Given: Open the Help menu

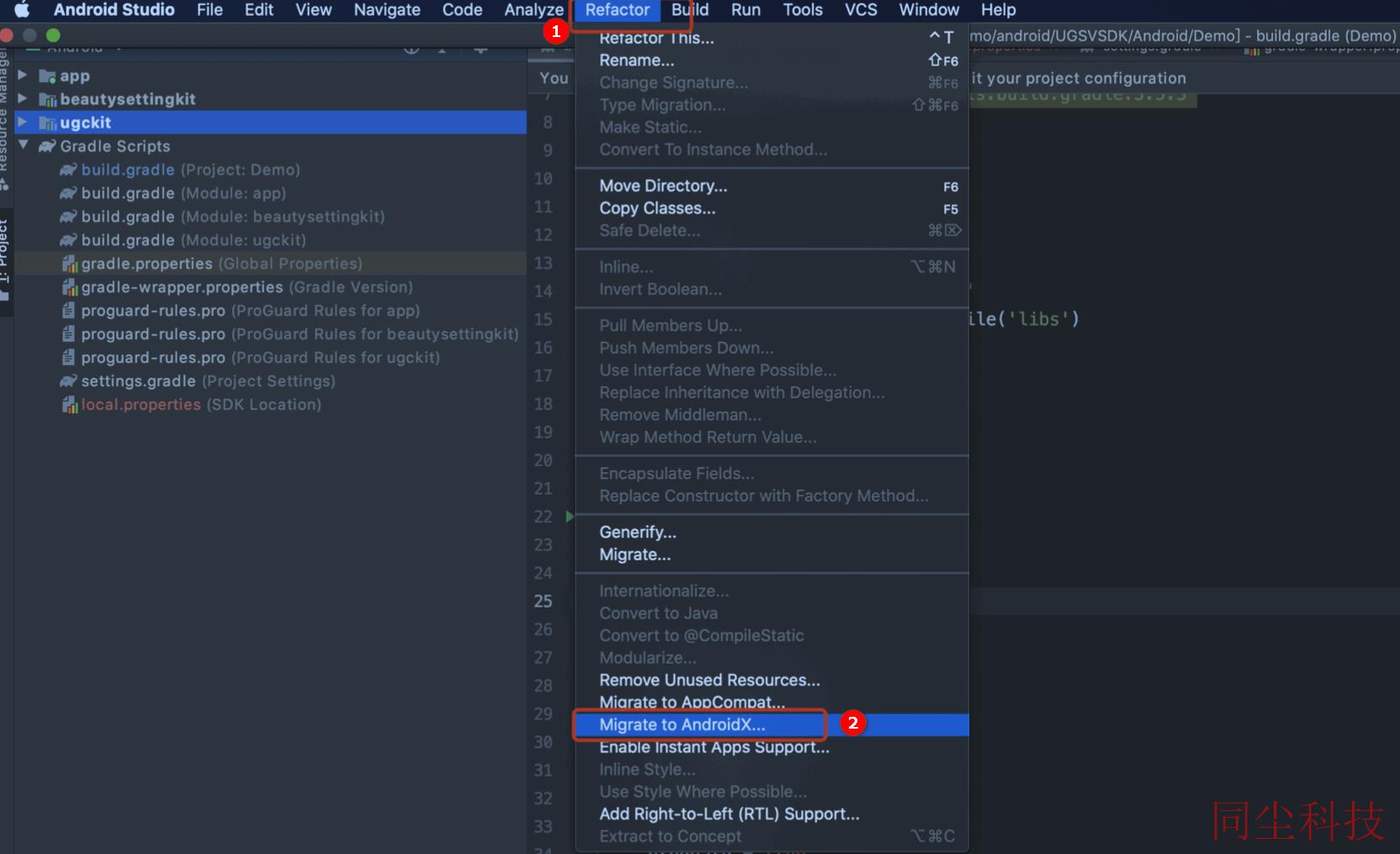Looking at the screenshot, I should click(998, 10).
